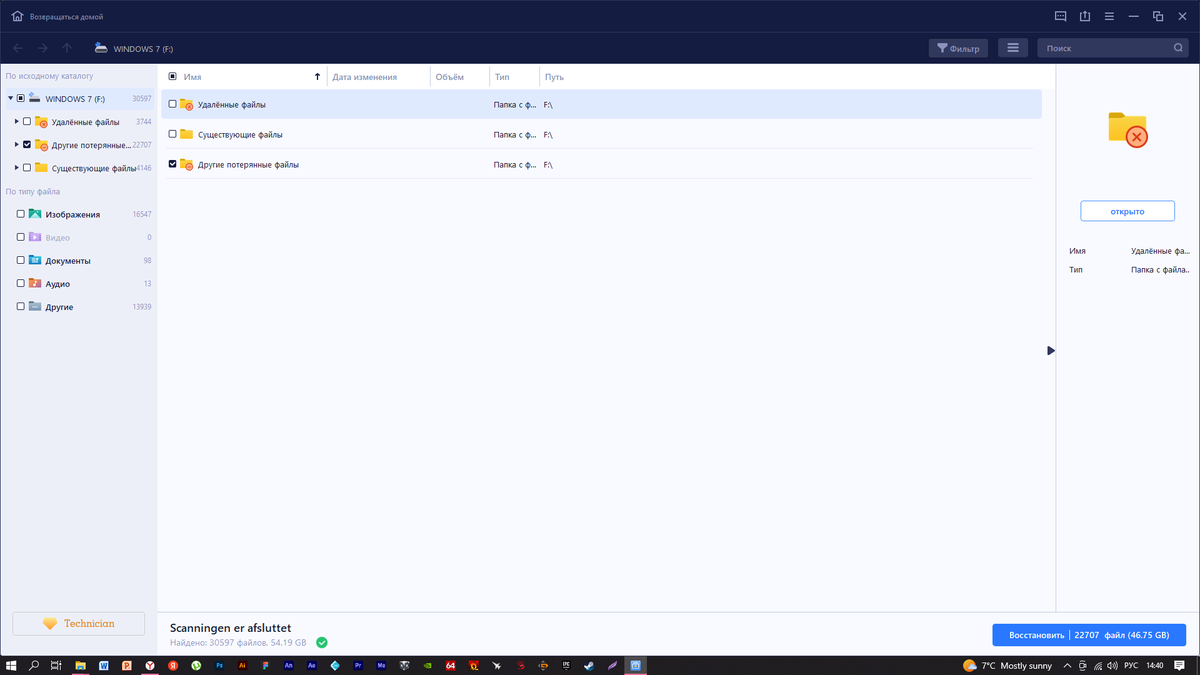Uncheck Другие потерянные checkbox in tree
Image resolution: width=1200 pixels, height=675 pixels.
(27, 145)
